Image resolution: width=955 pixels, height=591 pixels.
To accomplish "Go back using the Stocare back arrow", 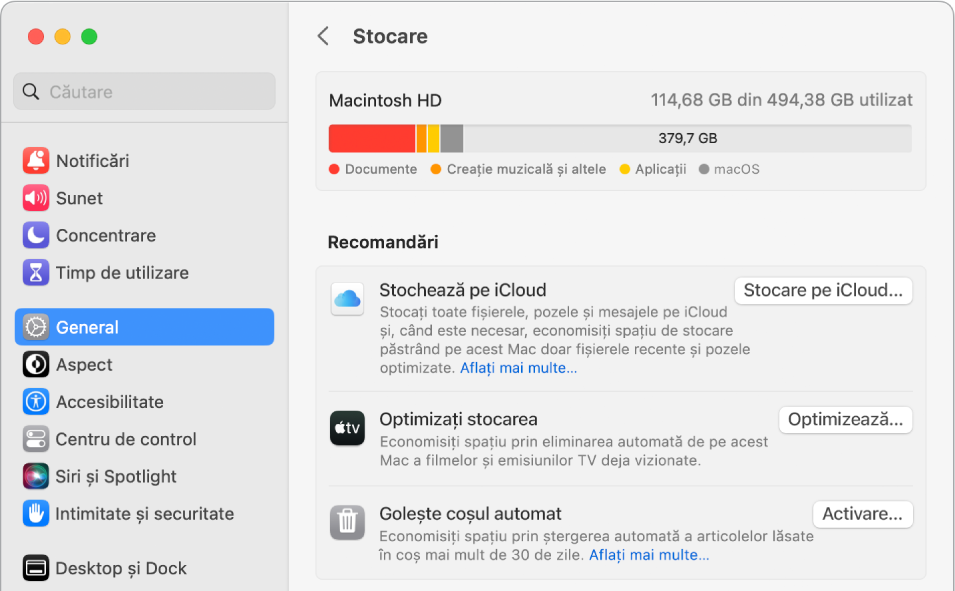I will pyautogui.click(x=322, y=35).
